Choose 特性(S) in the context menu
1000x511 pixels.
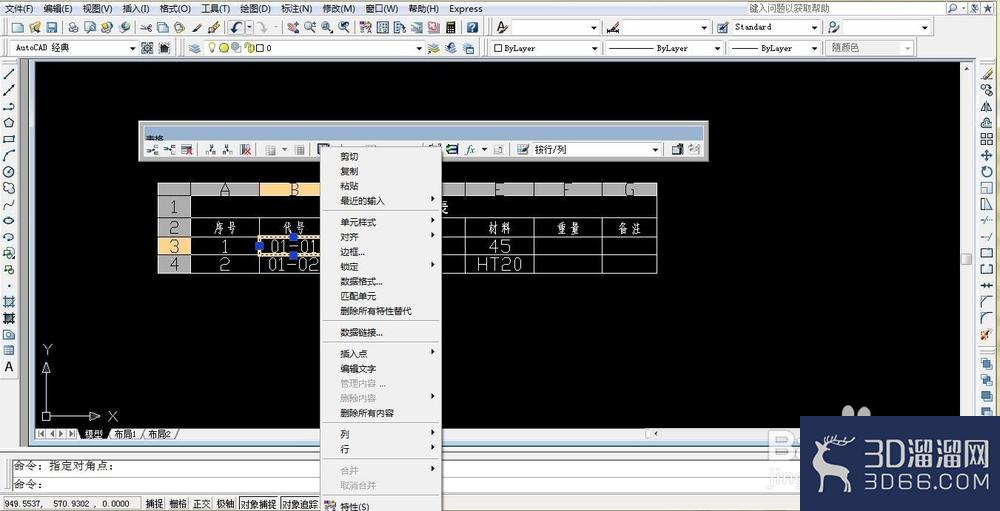(381, 507)
